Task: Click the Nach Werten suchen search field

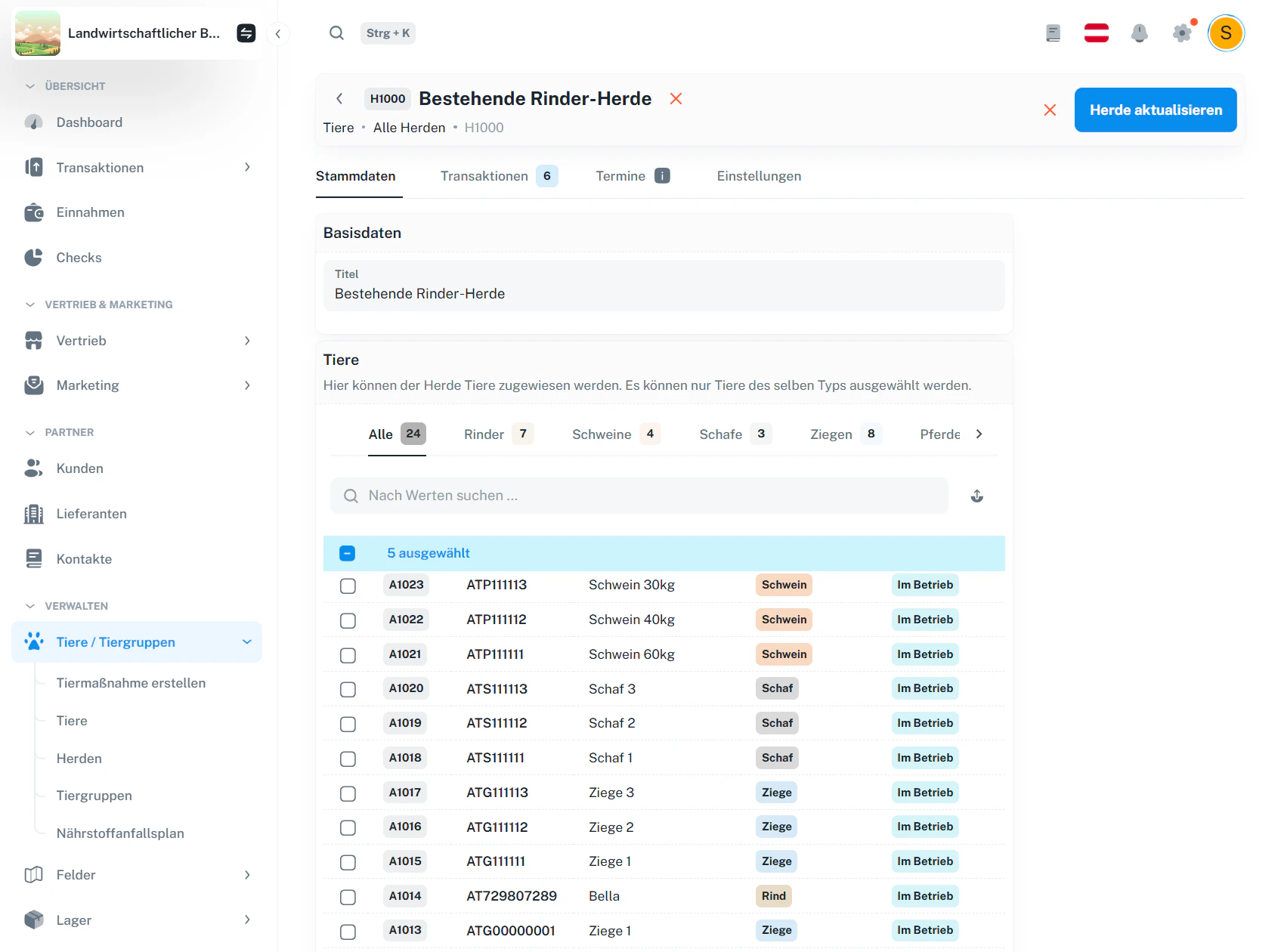Action: 639,496
